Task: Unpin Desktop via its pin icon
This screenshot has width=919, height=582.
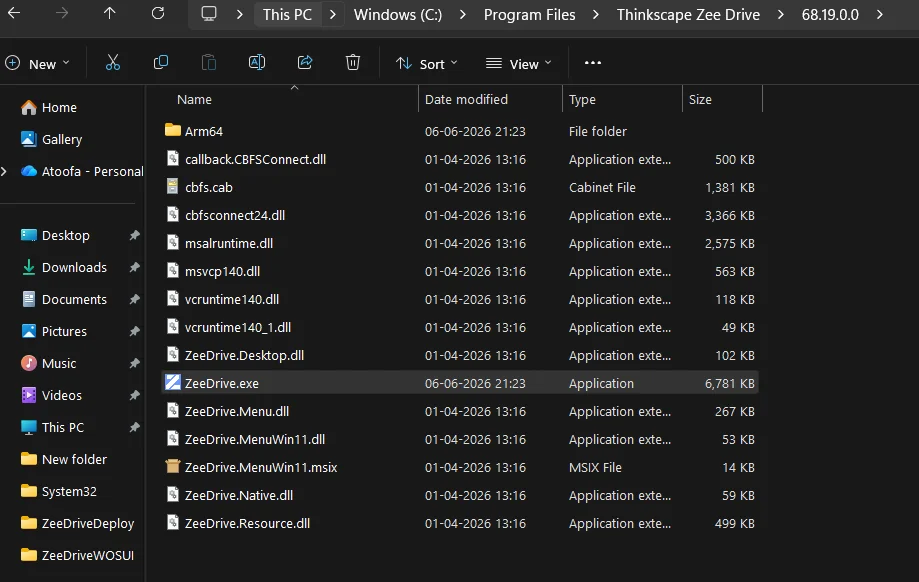Action: coord(134,235)
